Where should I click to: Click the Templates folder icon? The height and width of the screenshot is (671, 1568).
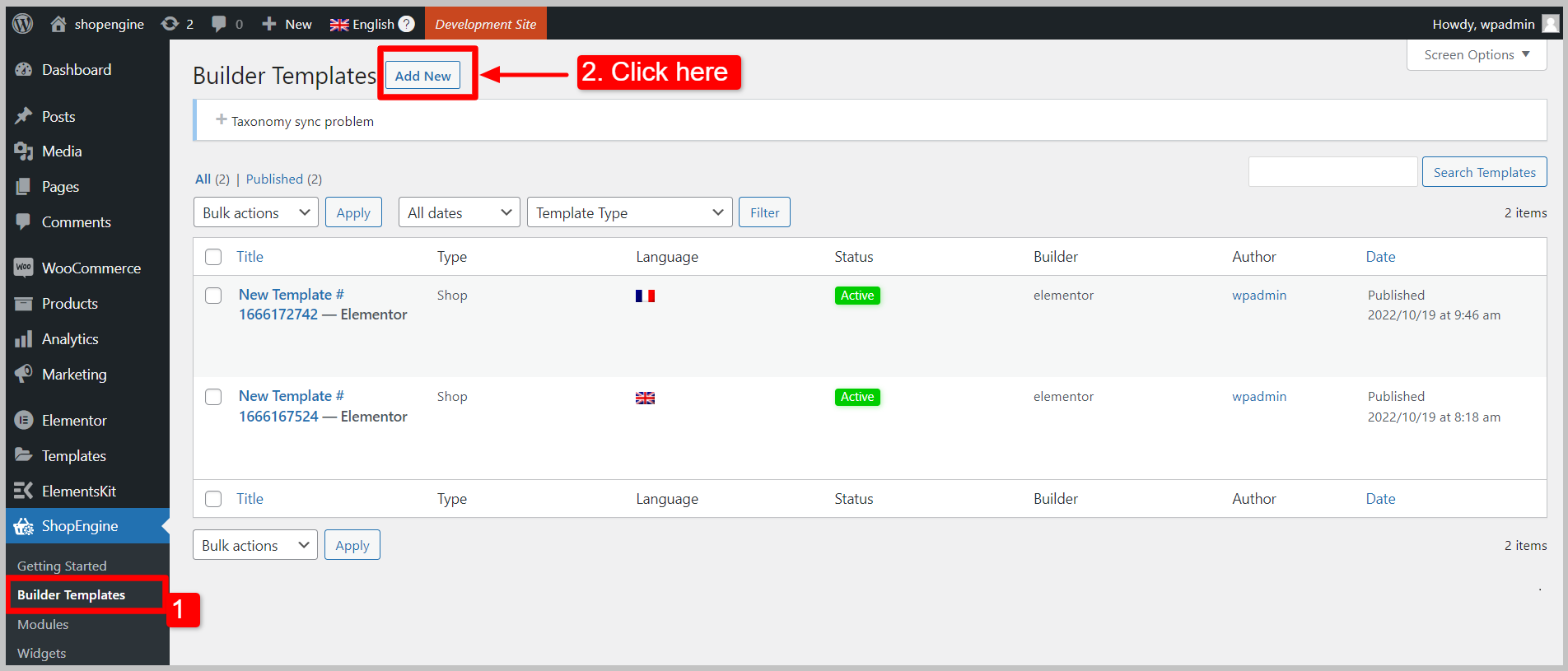pos(23,455)
